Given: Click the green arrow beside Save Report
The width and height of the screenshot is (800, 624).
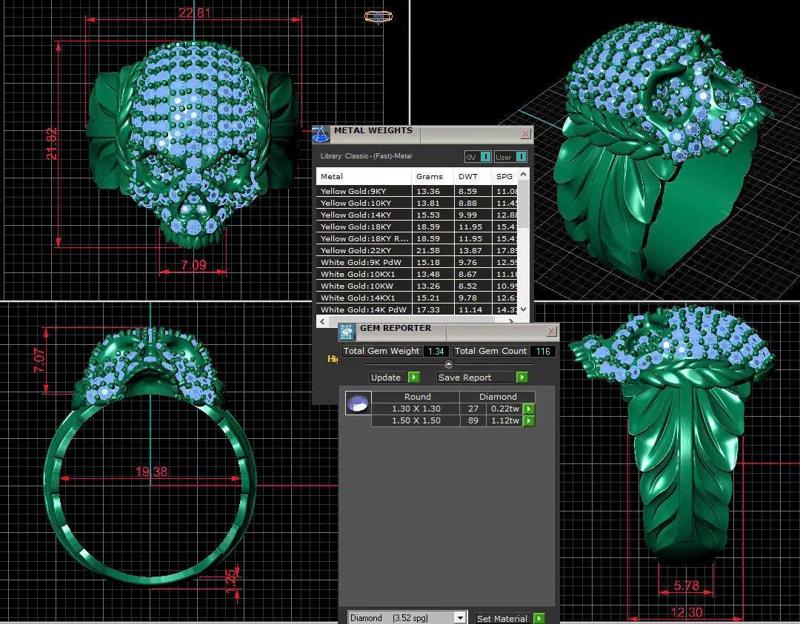Looking at the screenshot, I should click(x=521, y=377).
